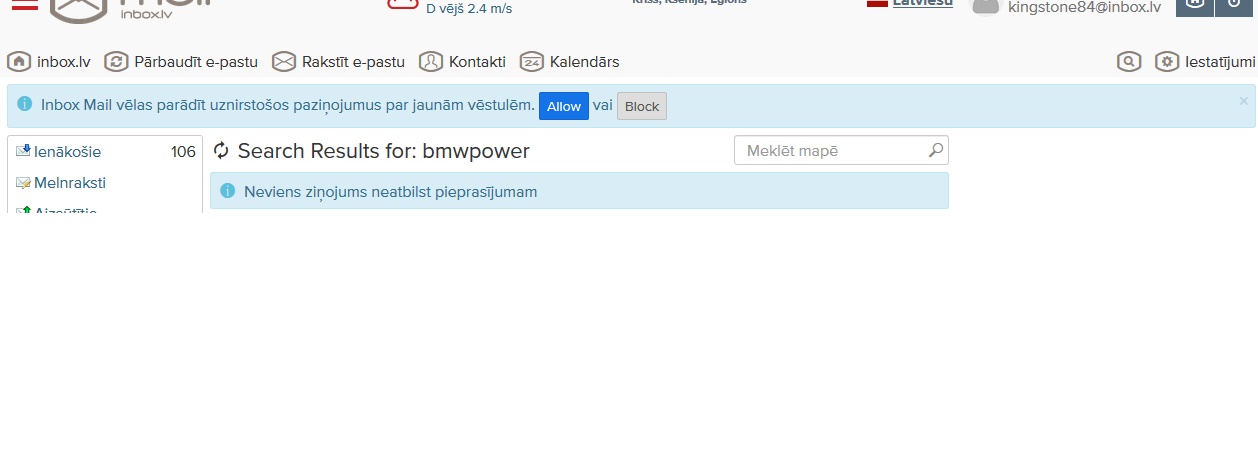Screen dimensions: 1258x455
Task: Open the hamburger main menu
Action: tap(24, 5)
